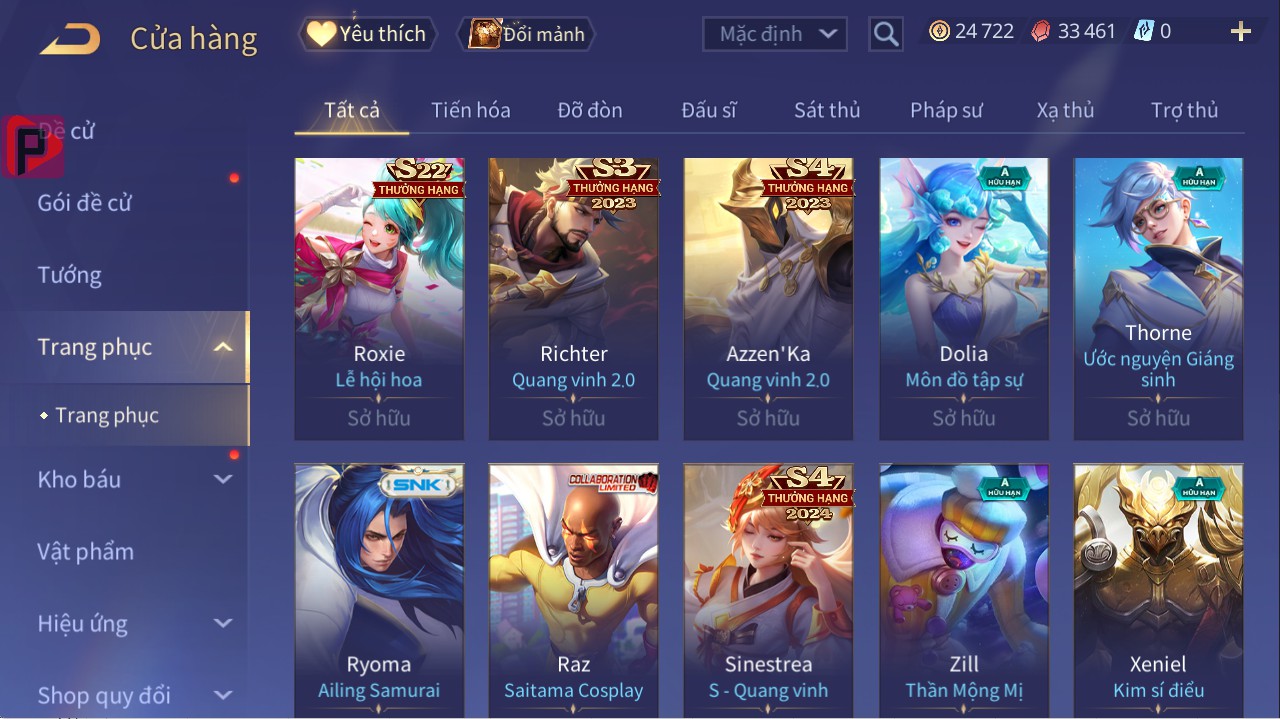The height and width of the screenshot is (719, 1280).
Task: Click the plus icon to add currency
Action: pyautogui.click(x=1241, y=32)
